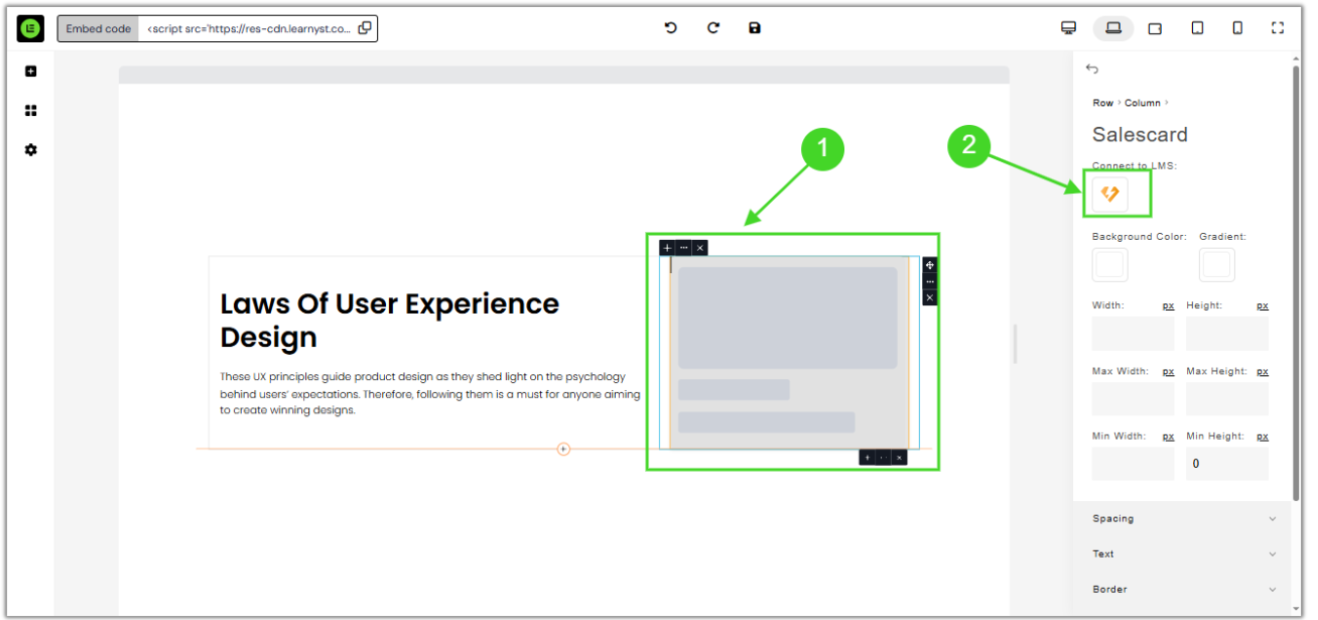The width and height of the screenshot is (1318, 620).
Task: Open the Background Color swatch
Action: 1110,265
